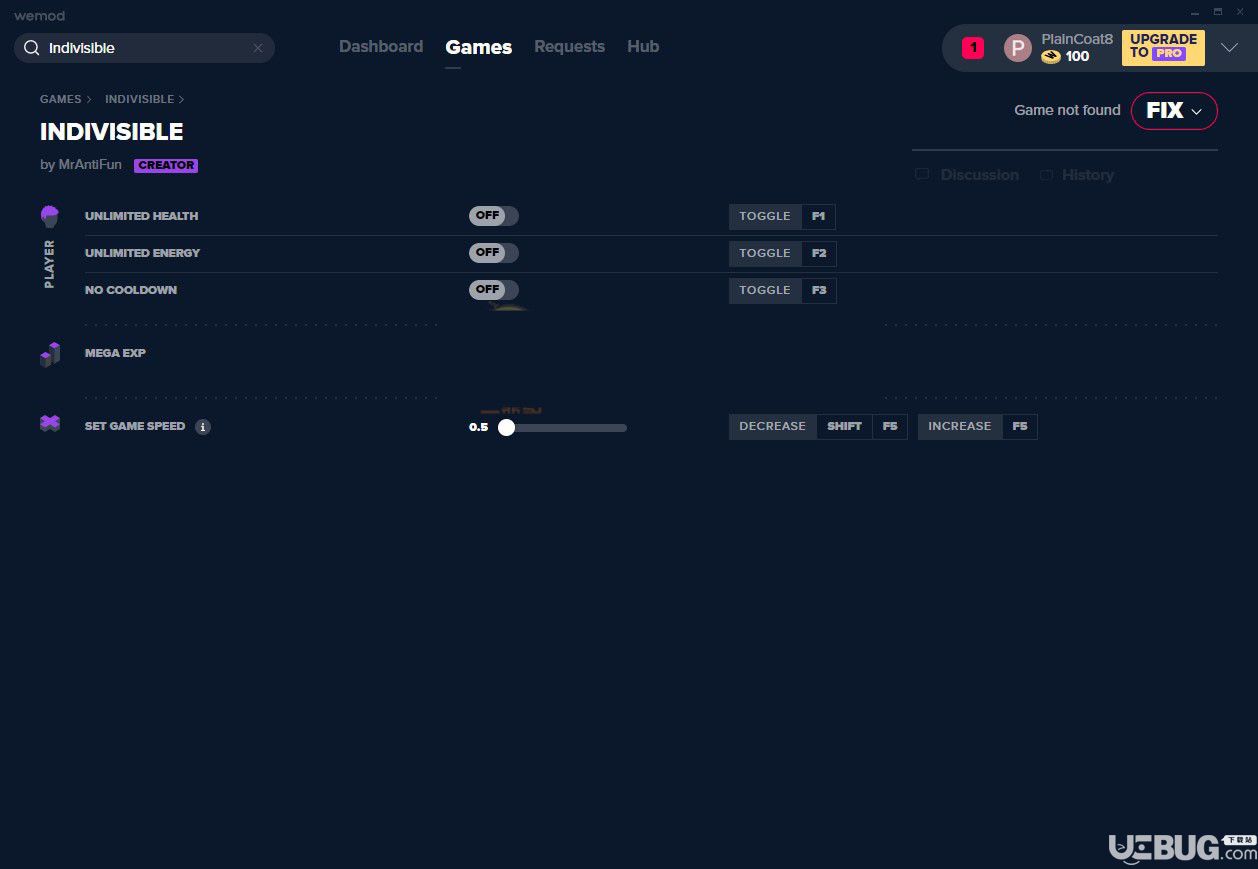Open MrAntiFun creator profile link
1258x869 pixels.
[89, 165]
